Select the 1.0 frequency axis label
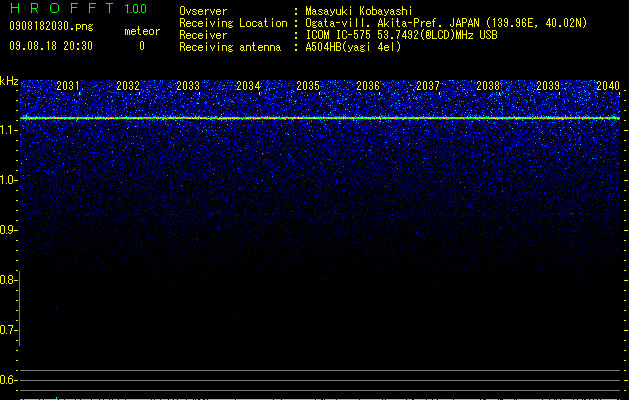 coord(8,180)
